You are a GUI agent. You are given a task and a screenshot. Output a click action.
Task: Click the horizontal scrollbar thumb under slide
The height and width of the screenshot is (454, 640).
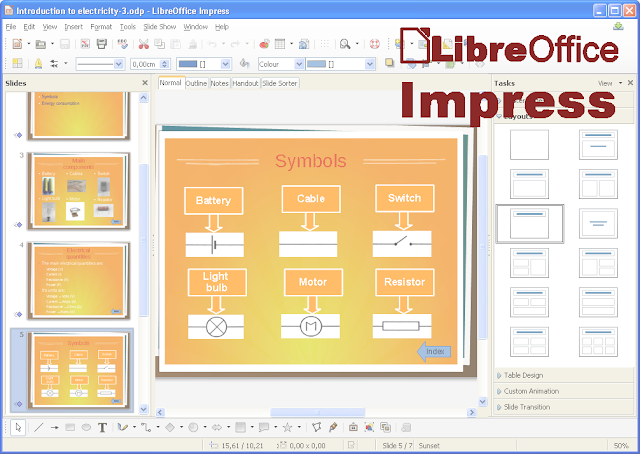318,412
